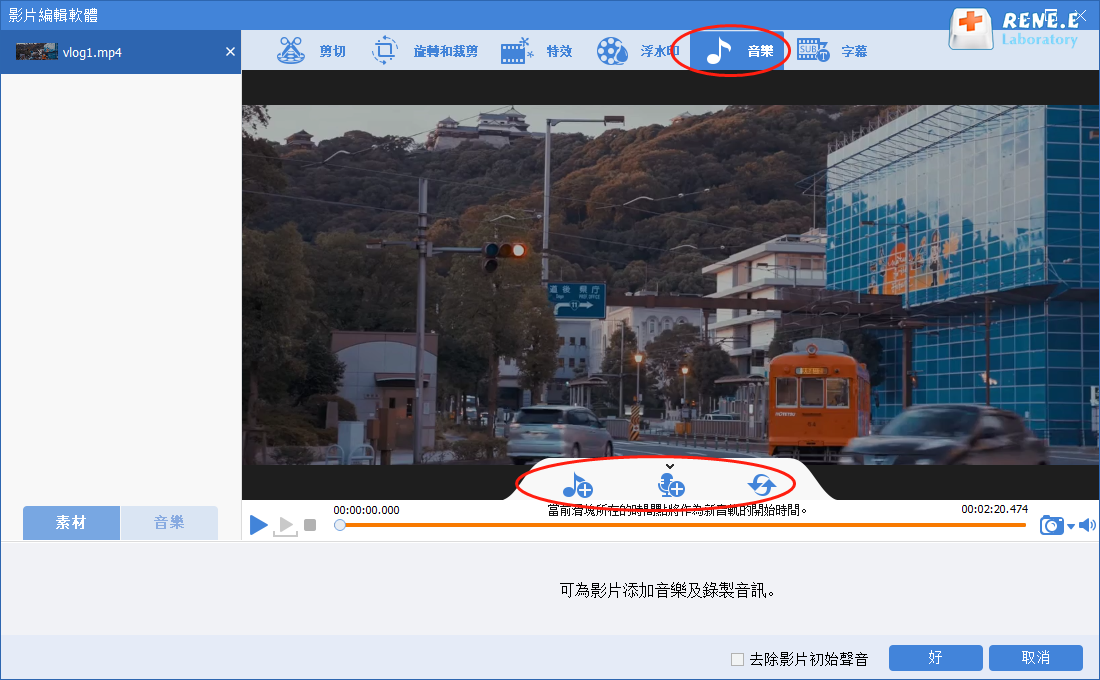
Task: Click the current time 00:00:00.000
Action: (366, 510)
